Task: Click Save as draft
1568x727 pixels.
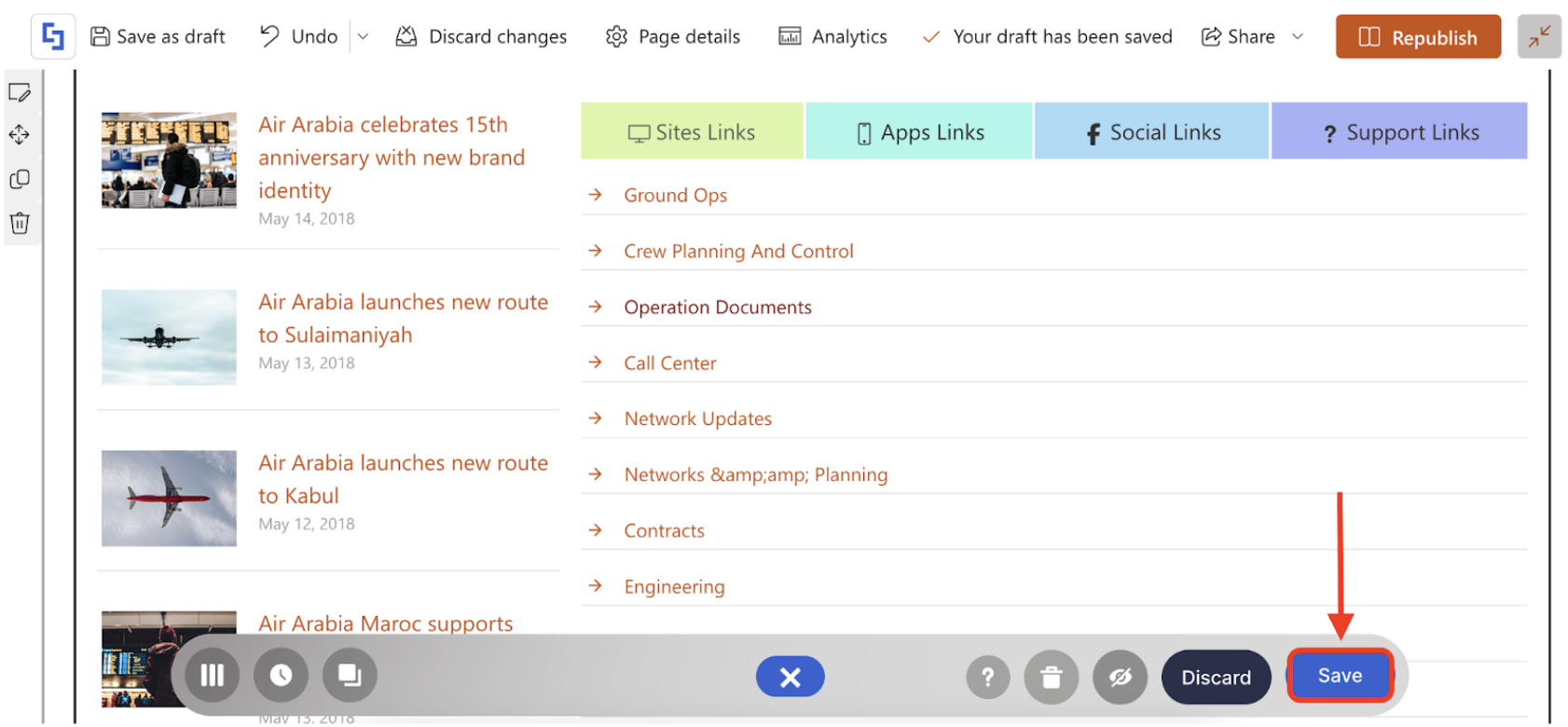Action: pyautogui.click(x=158, y=36)
